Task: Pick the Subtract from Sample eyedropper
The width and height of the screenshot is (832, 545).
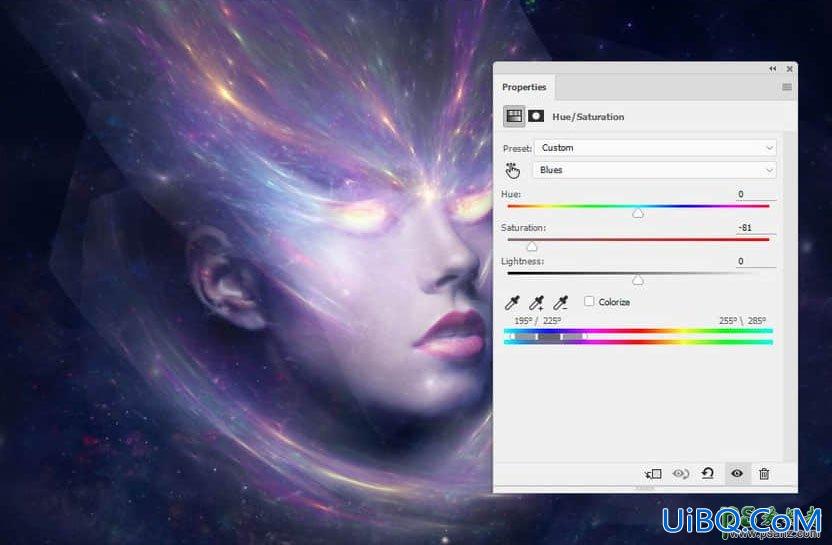Action: [560, 303]
